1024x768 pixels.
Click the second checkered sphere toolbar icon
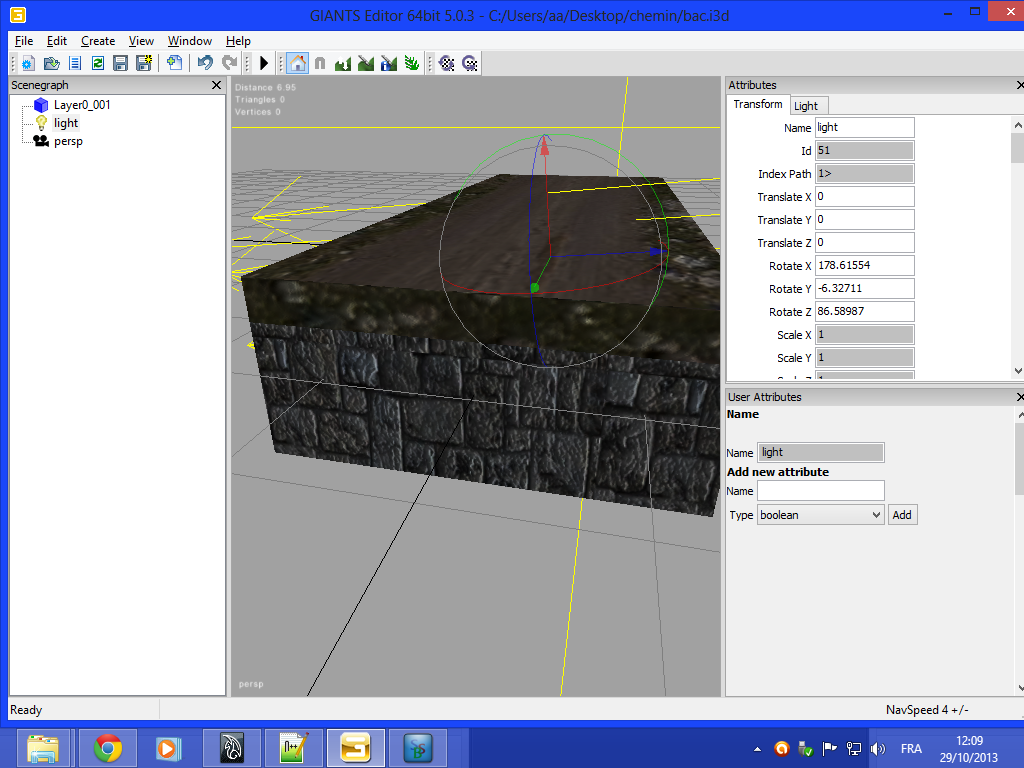point(470,63)
